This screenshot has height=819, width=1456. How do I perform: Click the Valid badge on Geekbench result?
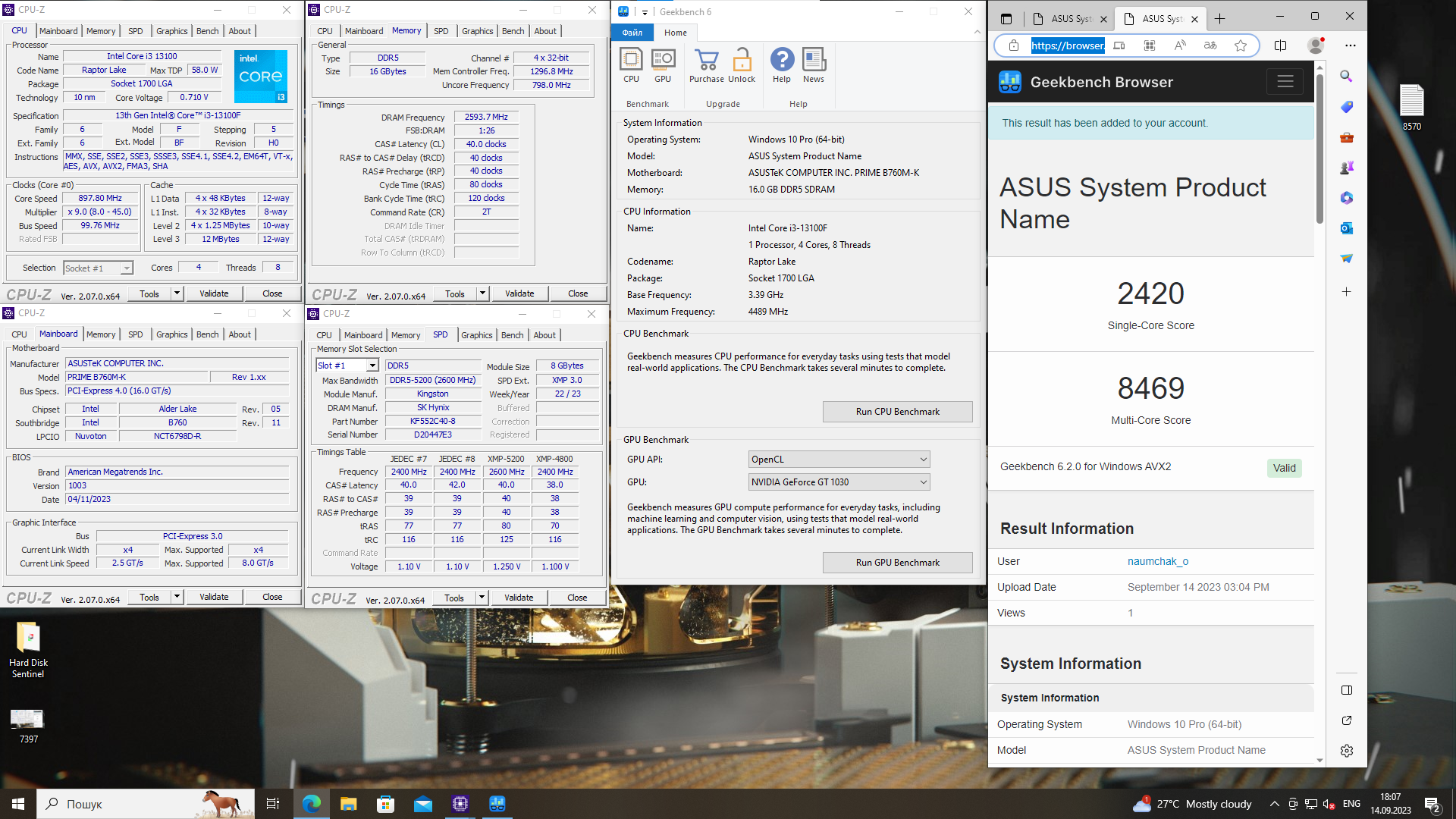1284,468
